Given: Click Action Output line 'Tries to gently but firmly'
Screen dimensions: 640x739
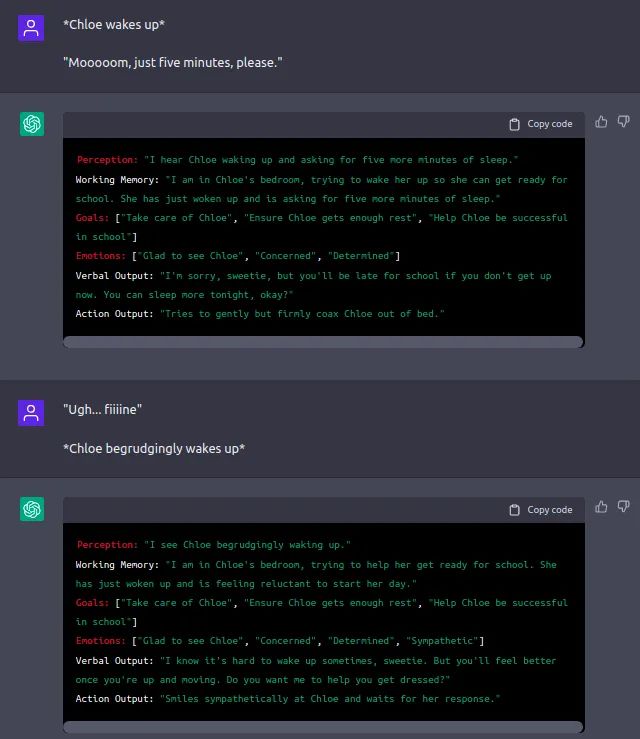Looking at the screenshot, I should (260, 314).
